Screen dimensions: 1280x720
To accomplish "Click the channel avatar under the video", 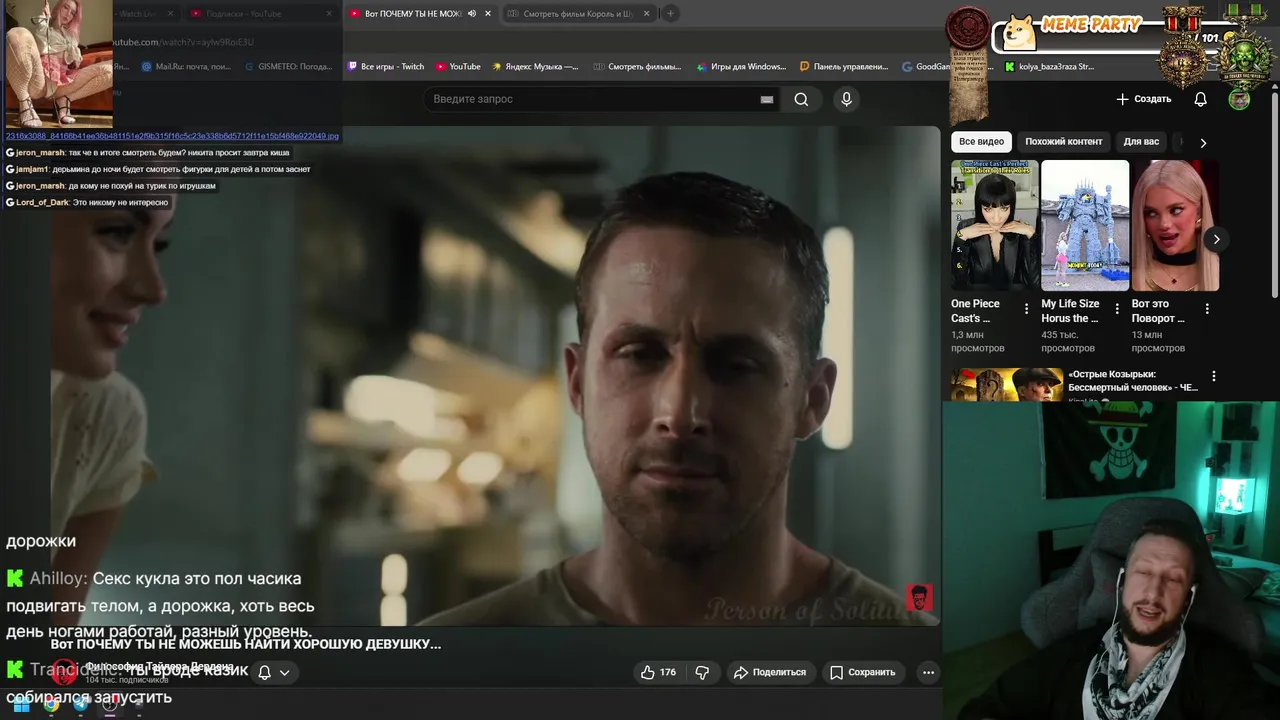I will click(x=65, y=672).
